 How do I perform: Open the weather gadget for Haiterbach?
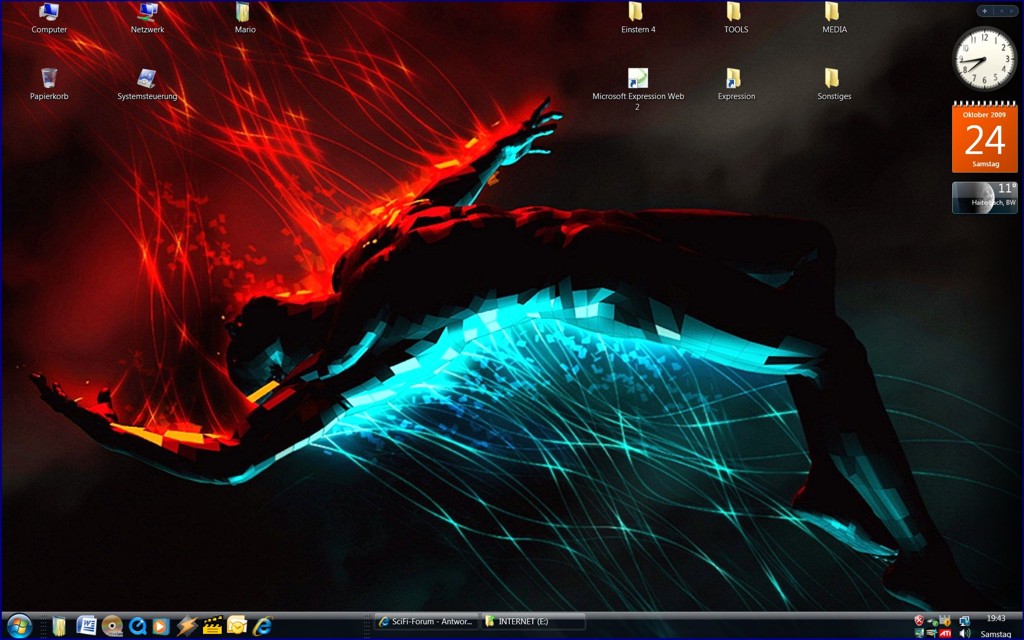click(x=984, y=198)
